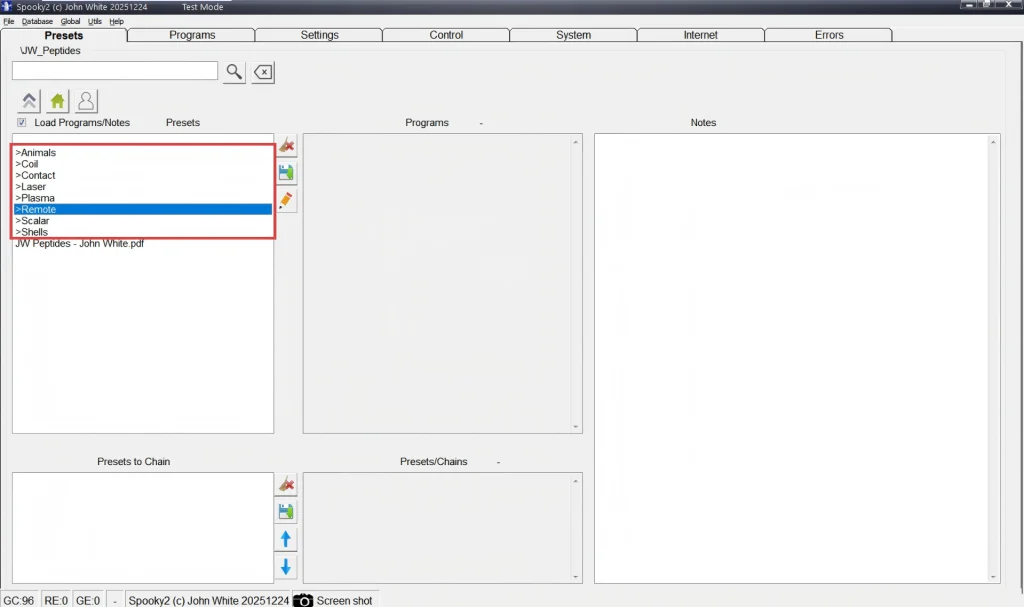Click into the preset search text field

pyautogui.click(x=115, y=71)
